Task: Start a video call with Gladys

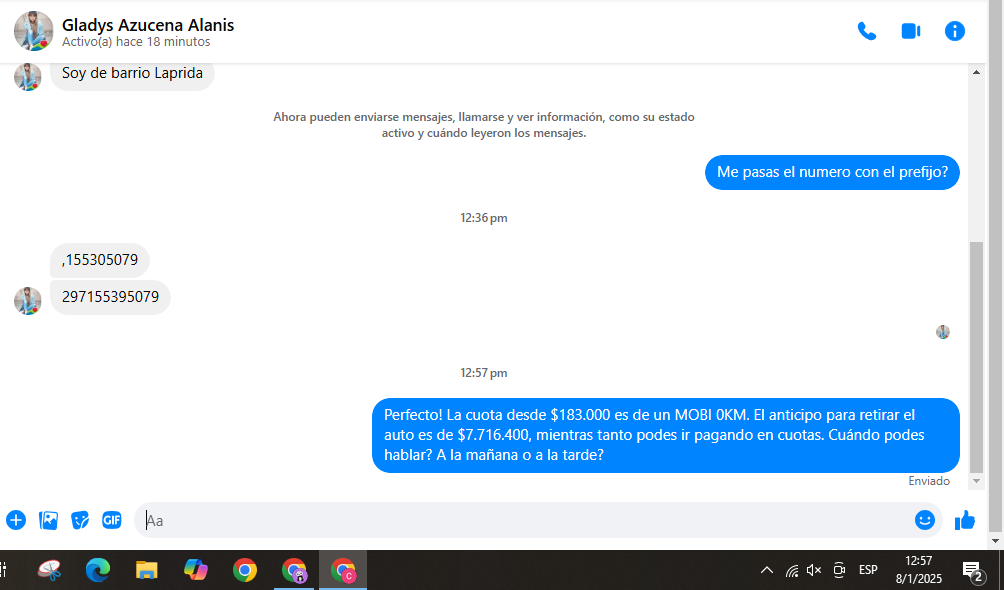Action: pos(911,31)
